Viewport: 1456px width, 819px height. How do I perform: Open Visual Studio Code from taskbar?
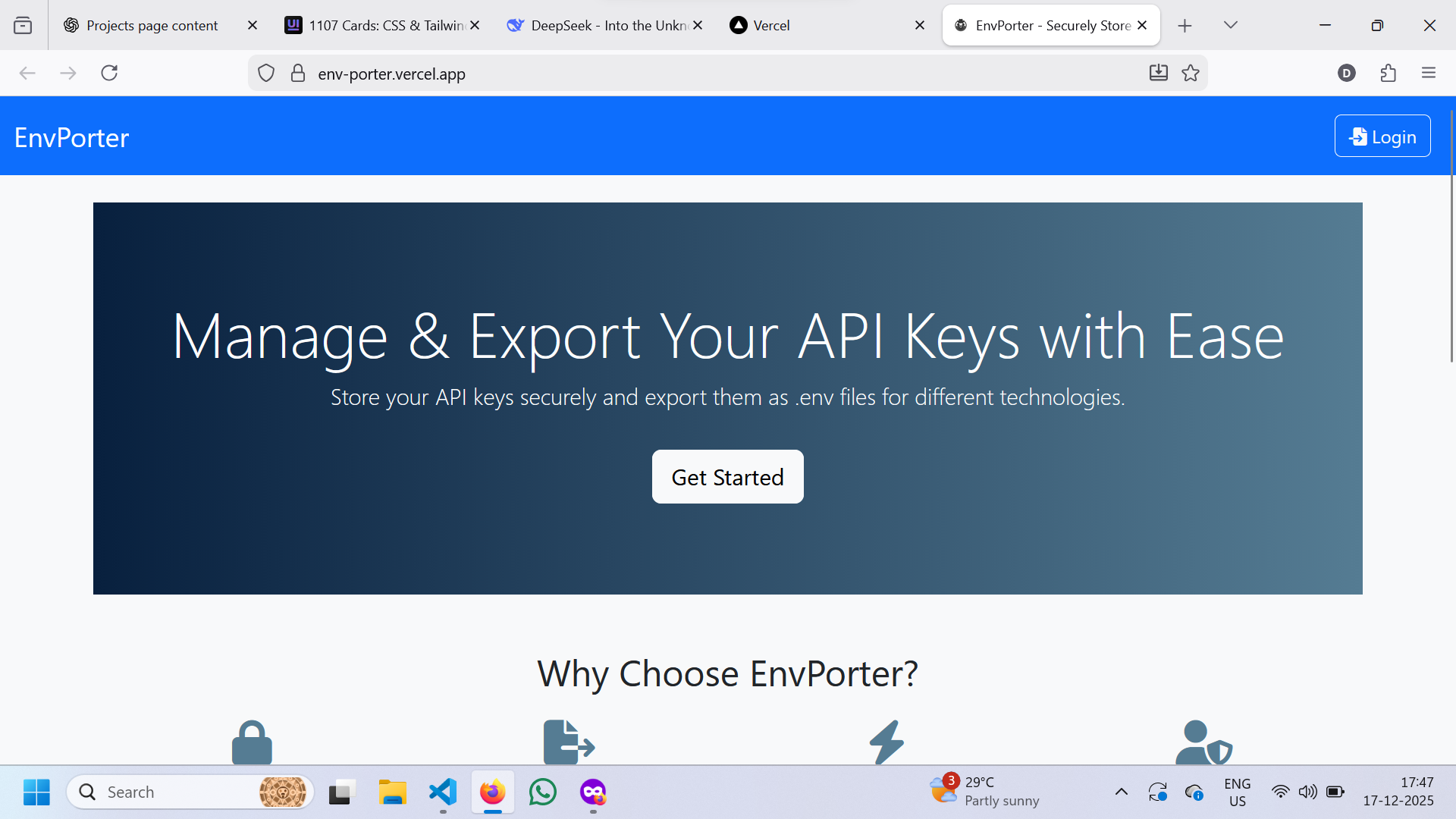[443, 792]
